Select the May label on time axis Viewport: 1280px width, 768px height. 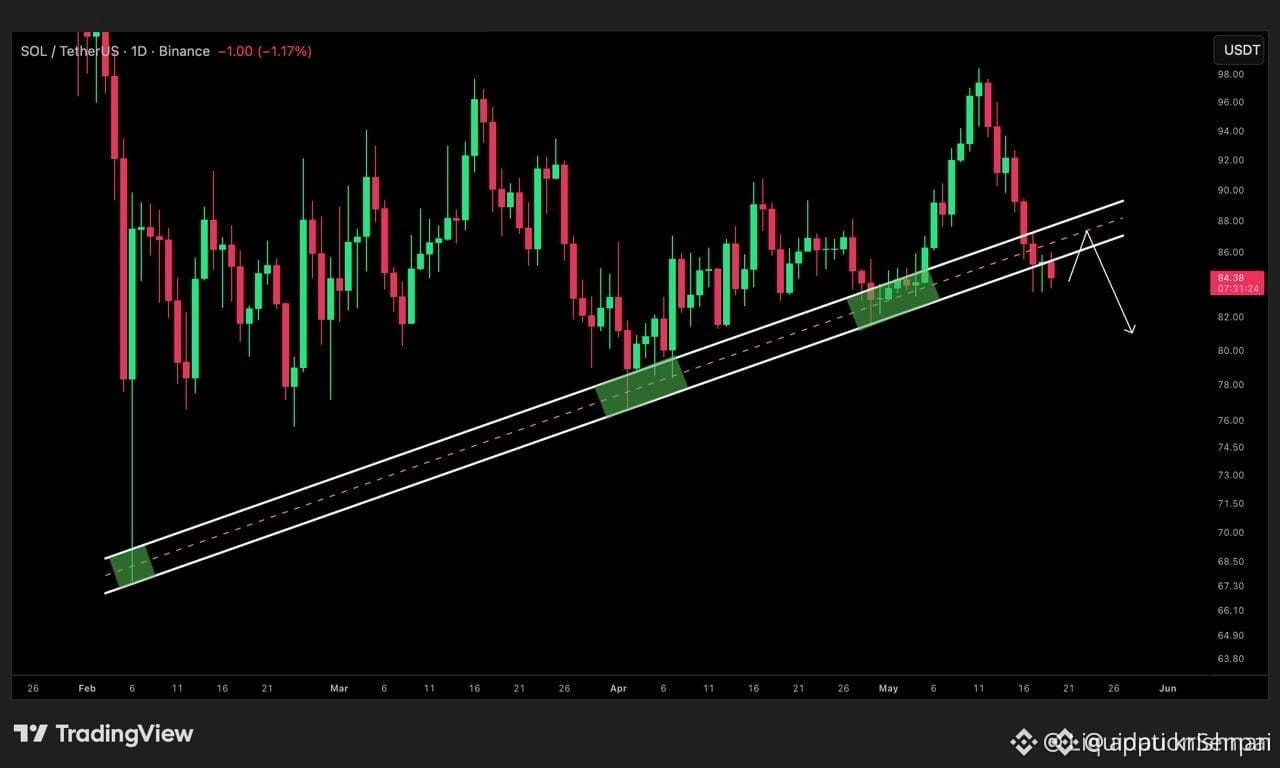pyautogui.click(x=888, y=688)
